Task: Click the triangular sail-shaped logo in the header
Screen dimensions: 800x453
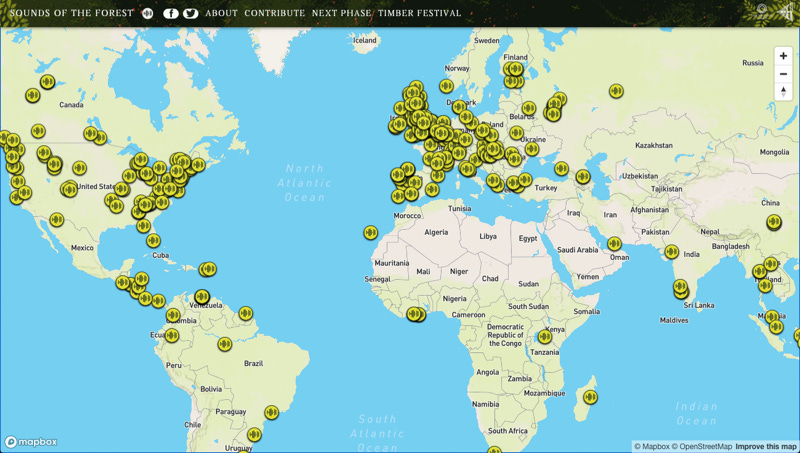Action: (x=786, y=12)
